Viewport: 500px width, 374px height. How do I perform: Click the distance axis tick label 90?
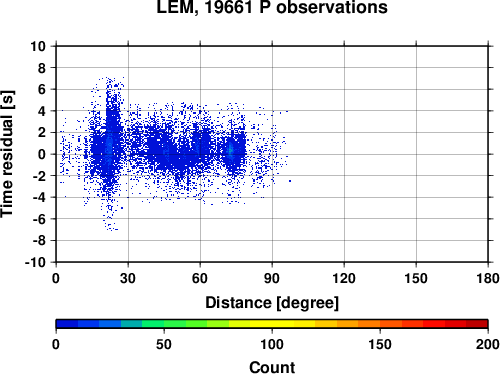(x=272, y=278)
